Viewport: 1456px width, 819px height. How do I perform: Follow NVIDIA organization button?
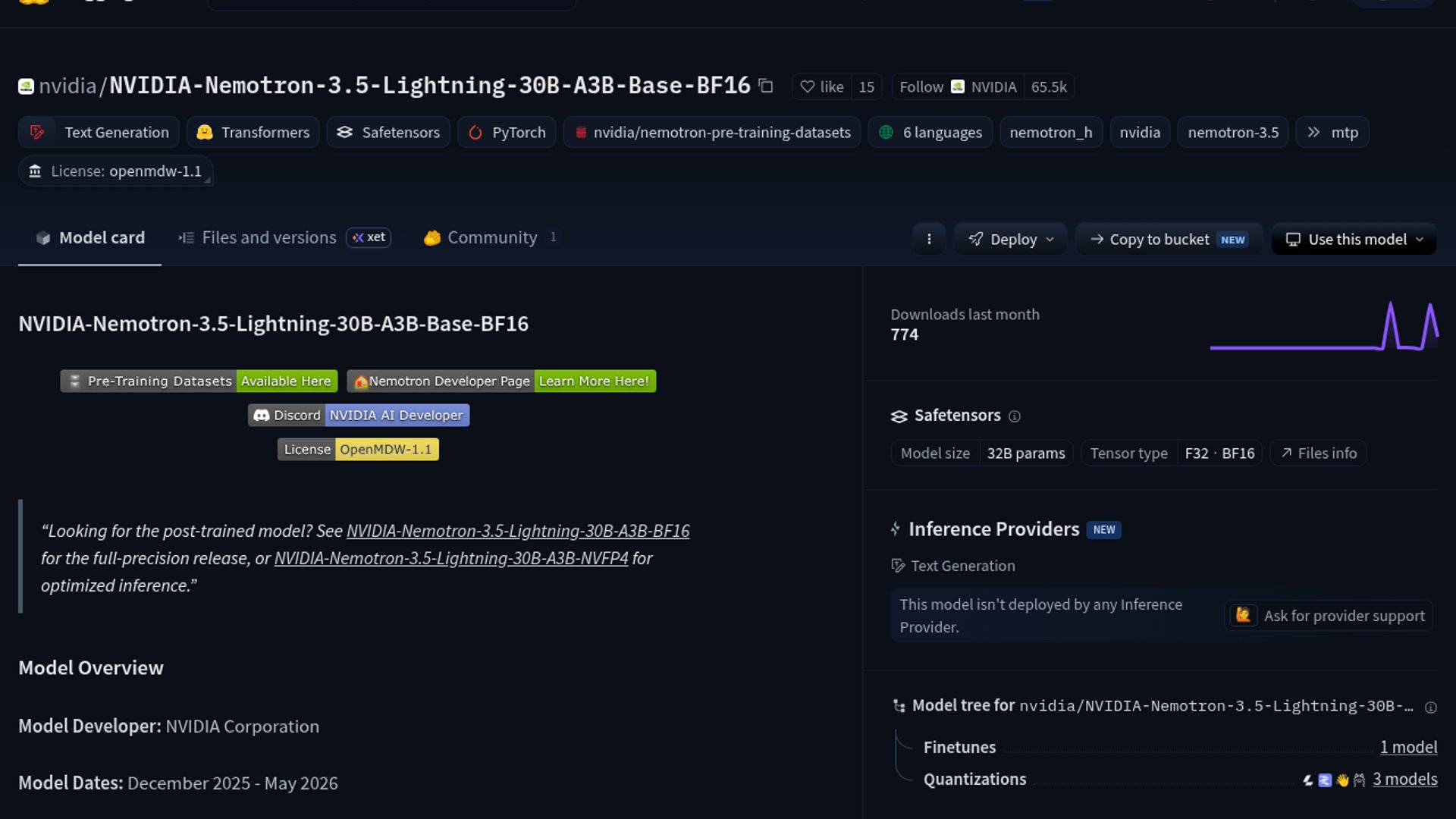[x=958, y=86]
